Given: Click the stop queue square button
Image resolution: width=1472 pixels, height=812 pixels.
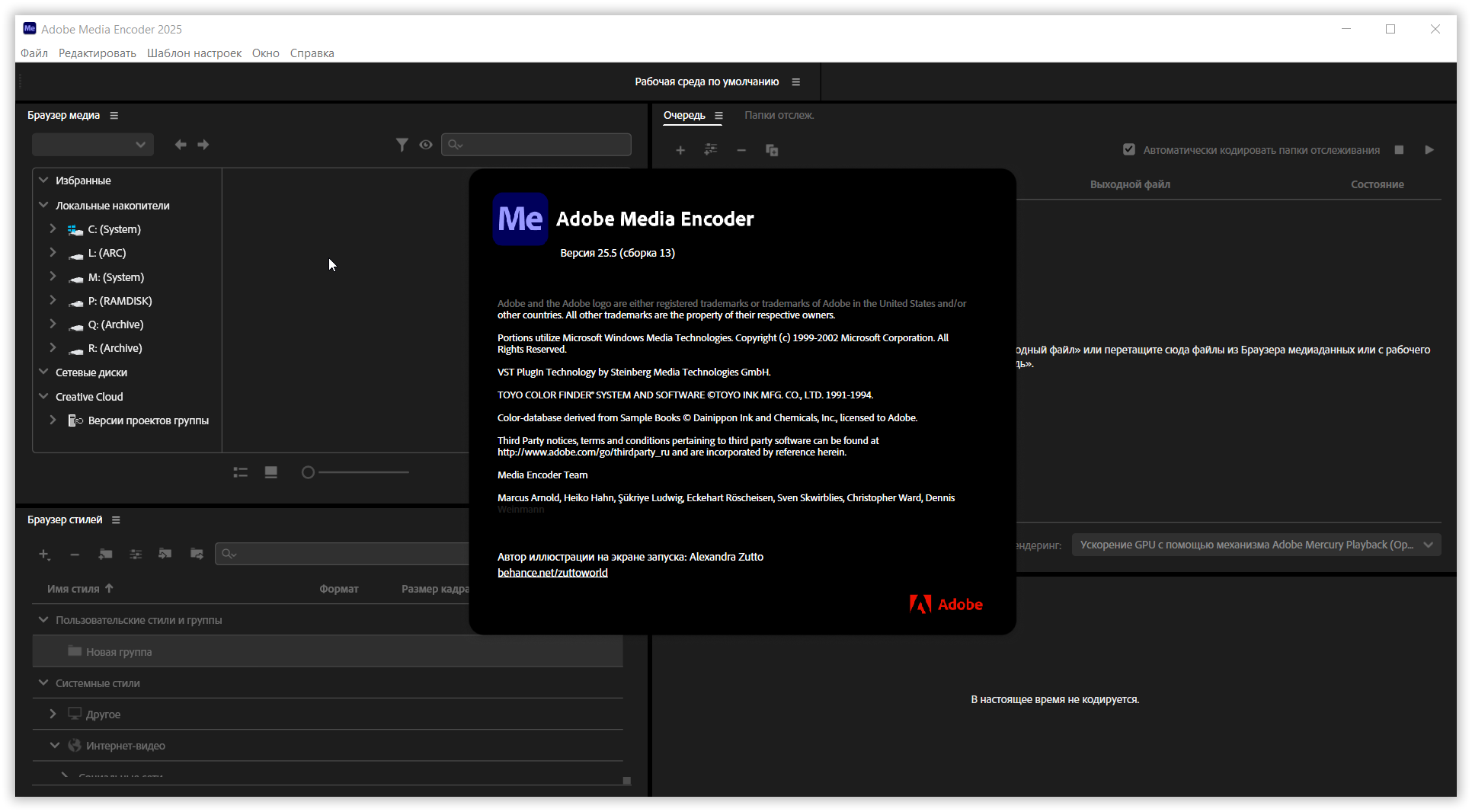Looking at the screenshot, I should pos(1399,150).
